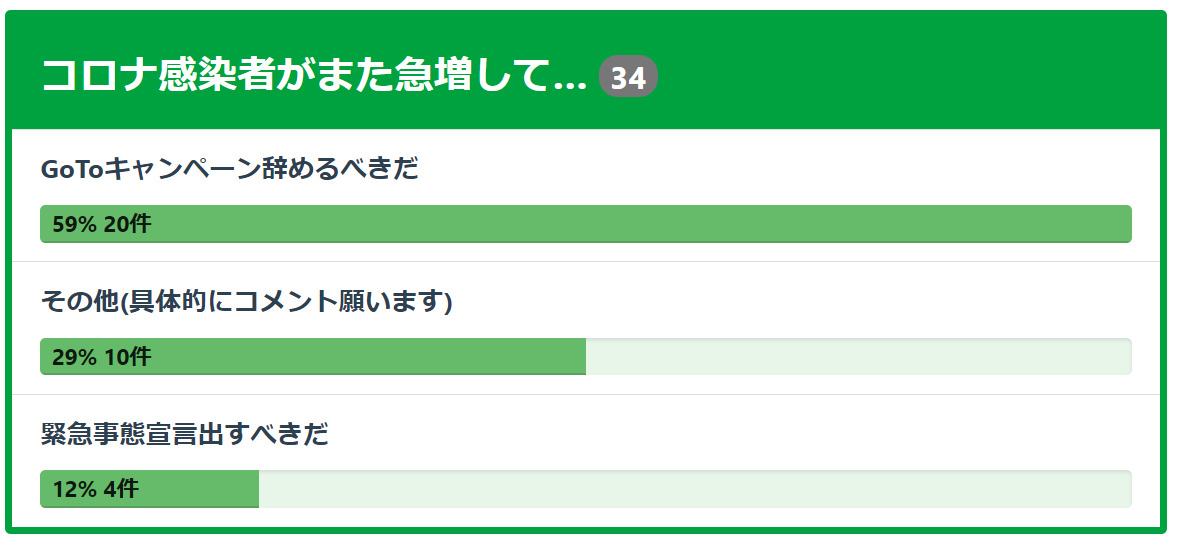
Task: Click the 59% percentage text
Action: [74, 224]
